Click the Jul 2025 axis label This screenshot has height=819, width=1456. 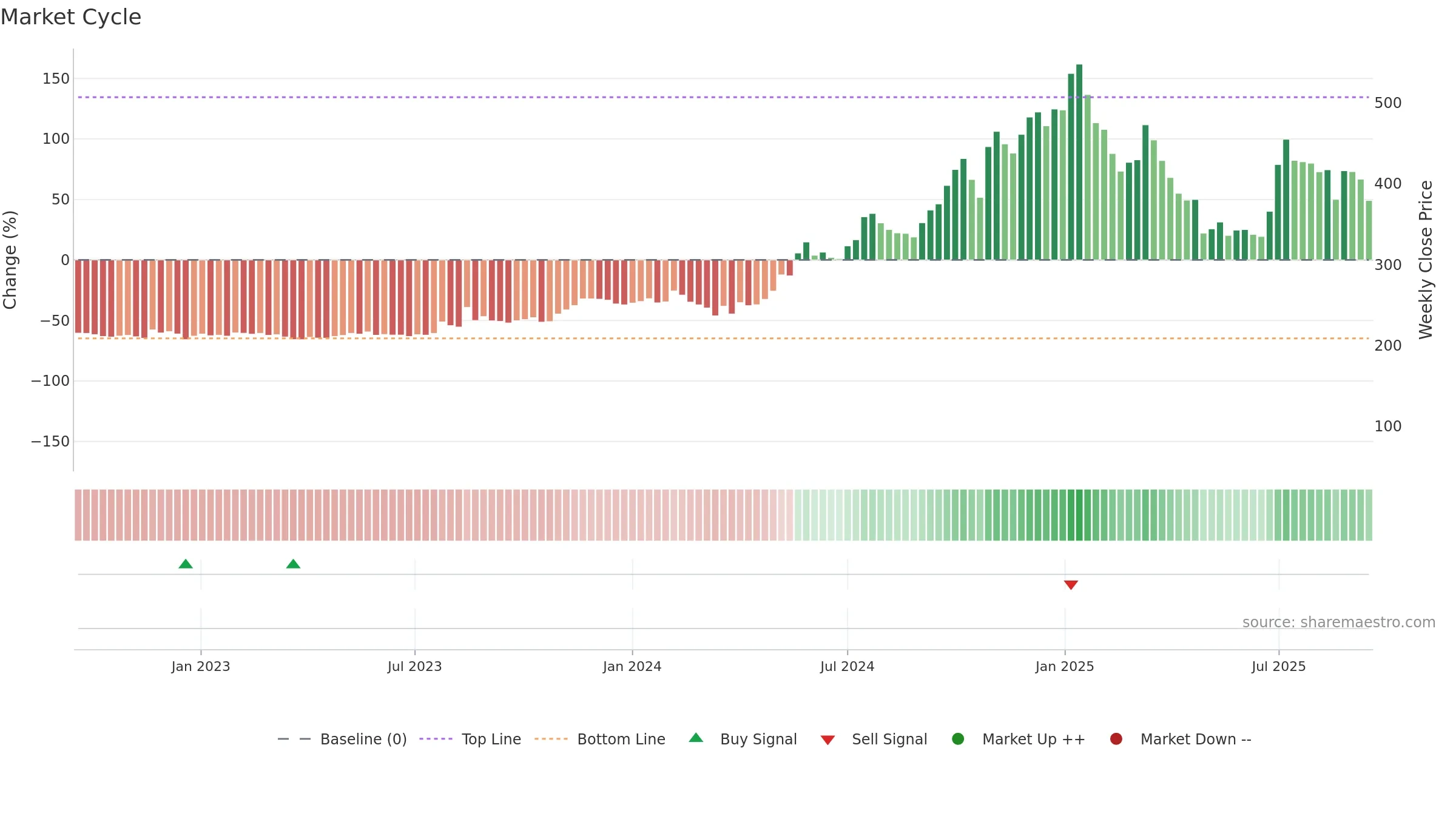[x=1279, y=667]
